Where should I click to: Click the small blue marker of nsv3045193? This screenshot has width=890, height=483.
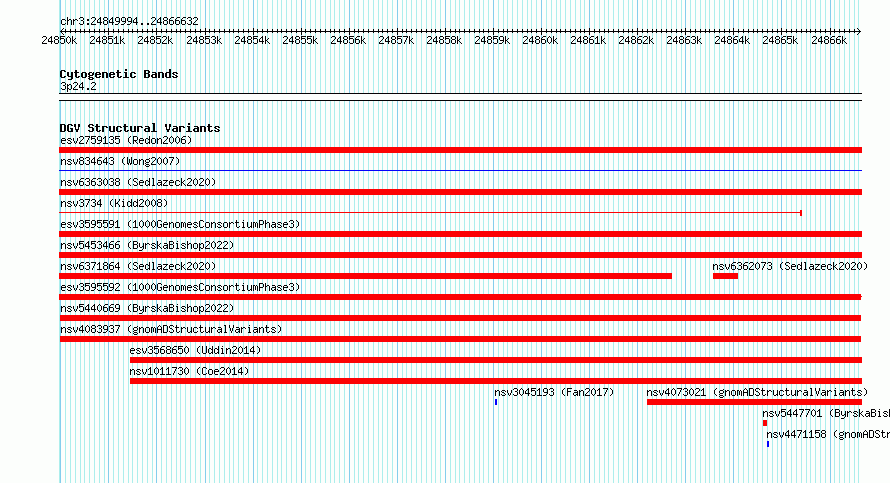click(x=496, y=402)
